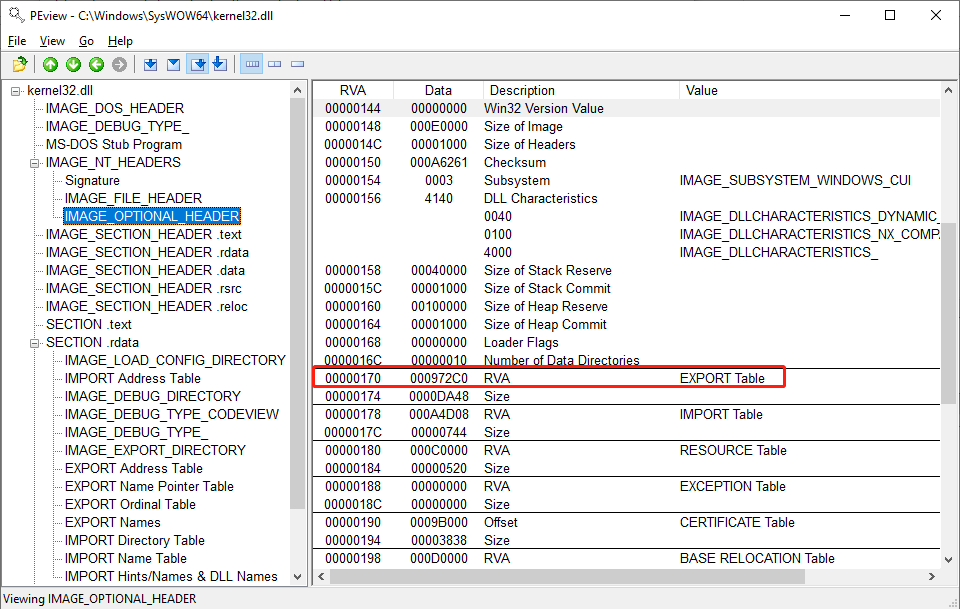Click the green Up arrow icon
This screenshot has width=960, height=609.
[50, 65]
